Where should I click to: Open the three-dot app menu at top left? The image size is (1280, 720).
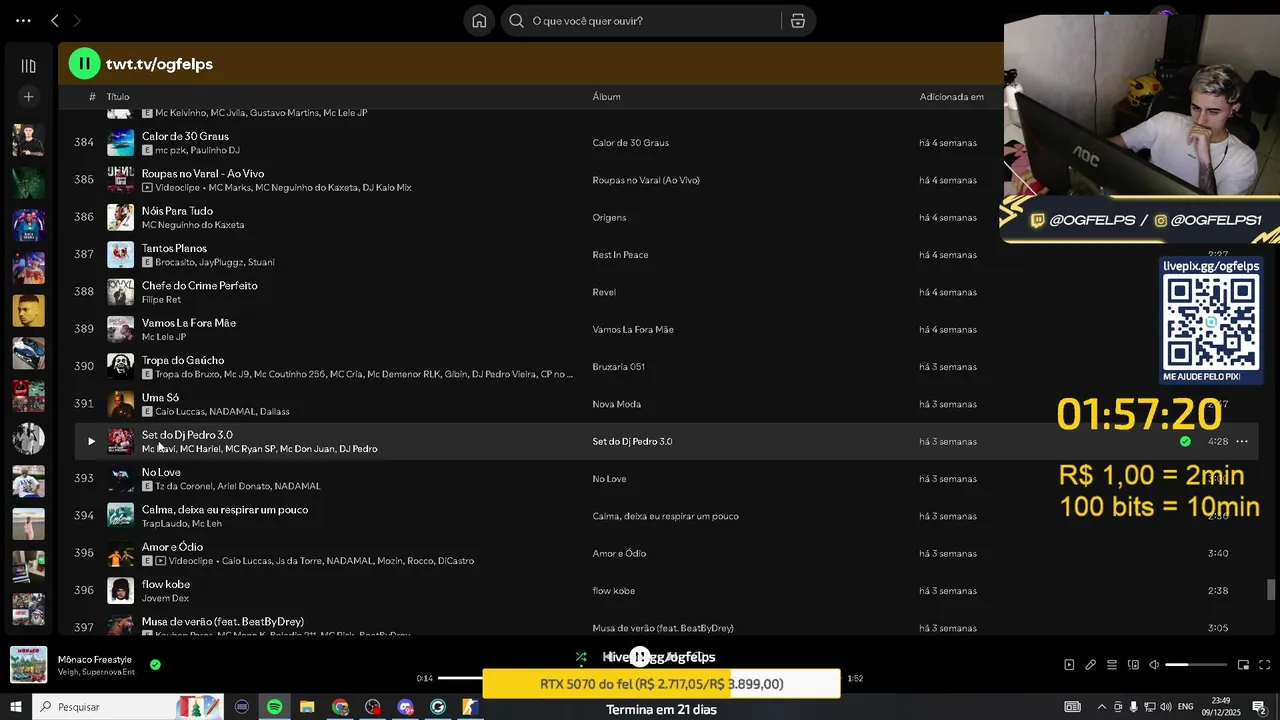(x=23, y=21)
